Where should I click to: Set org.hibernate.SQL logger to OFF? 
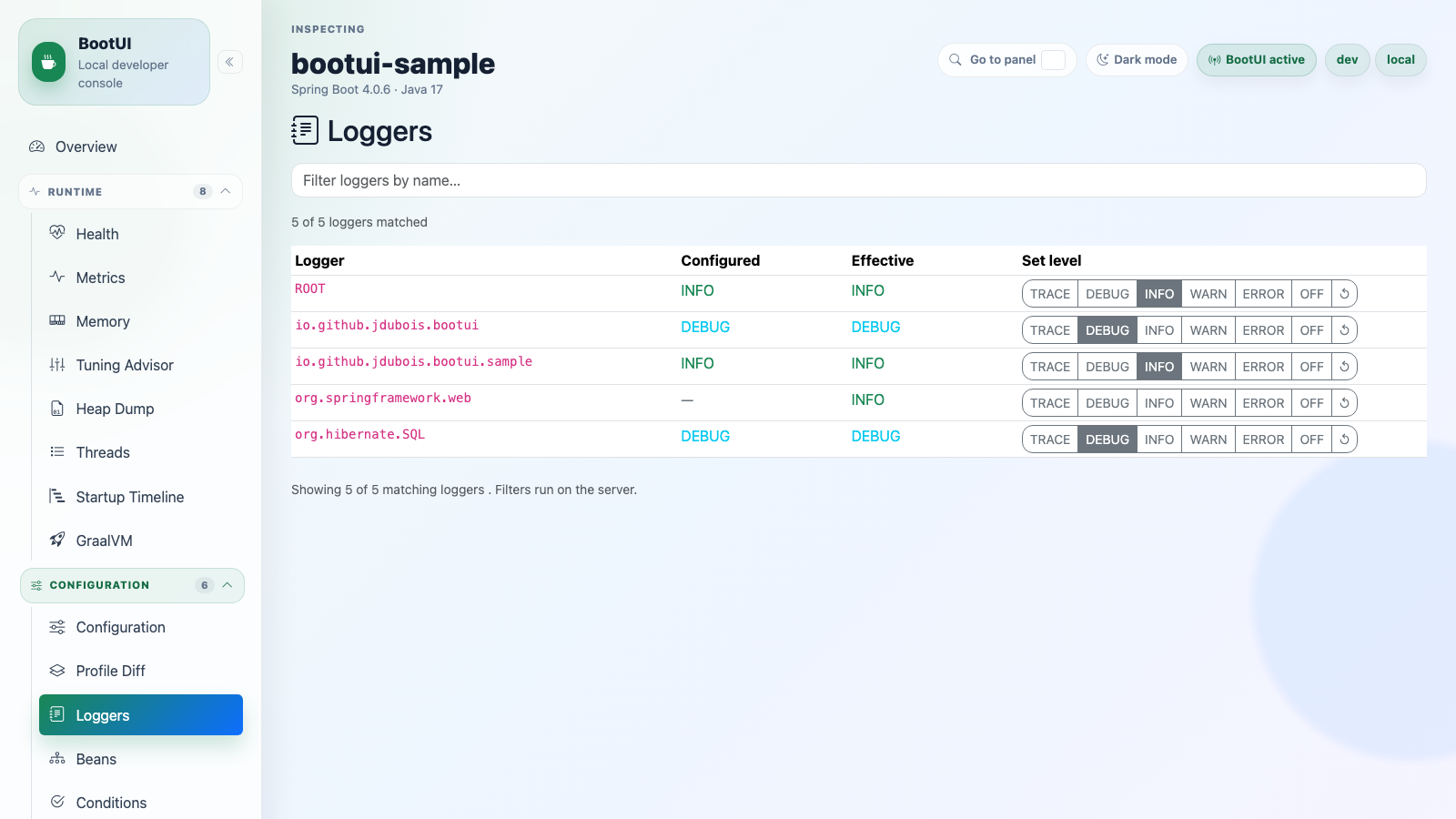pos(1311,440)
